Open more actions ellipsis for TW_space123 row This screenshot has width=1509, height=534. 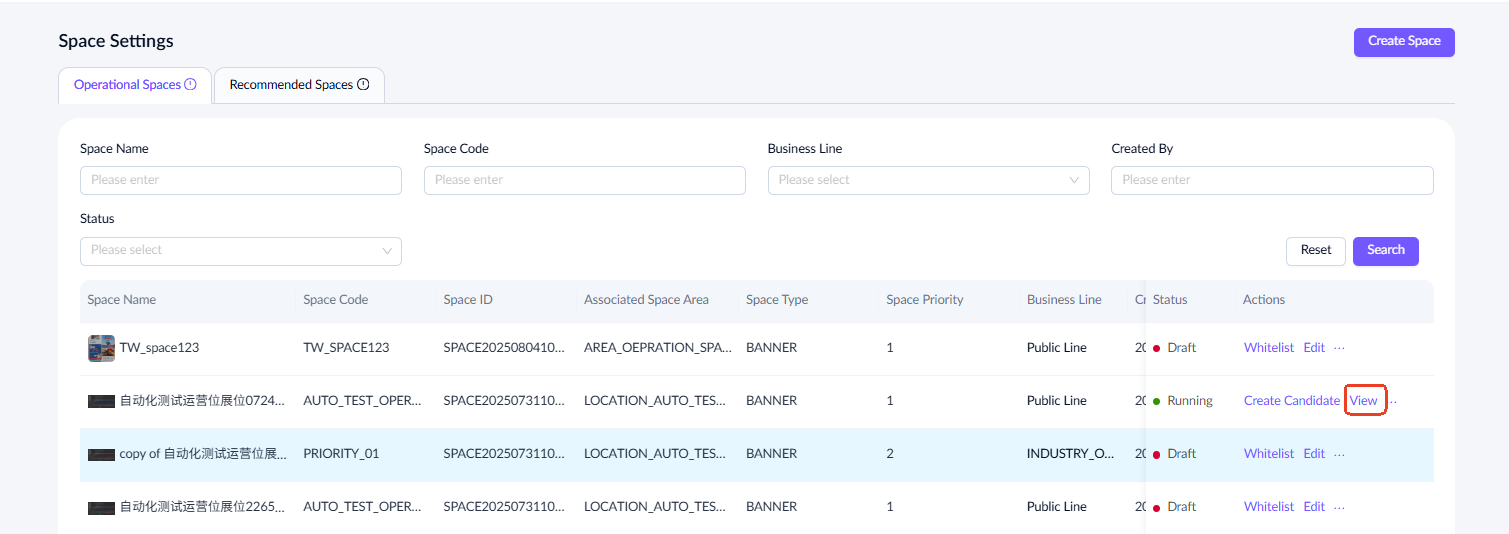tap(1340, 348)
